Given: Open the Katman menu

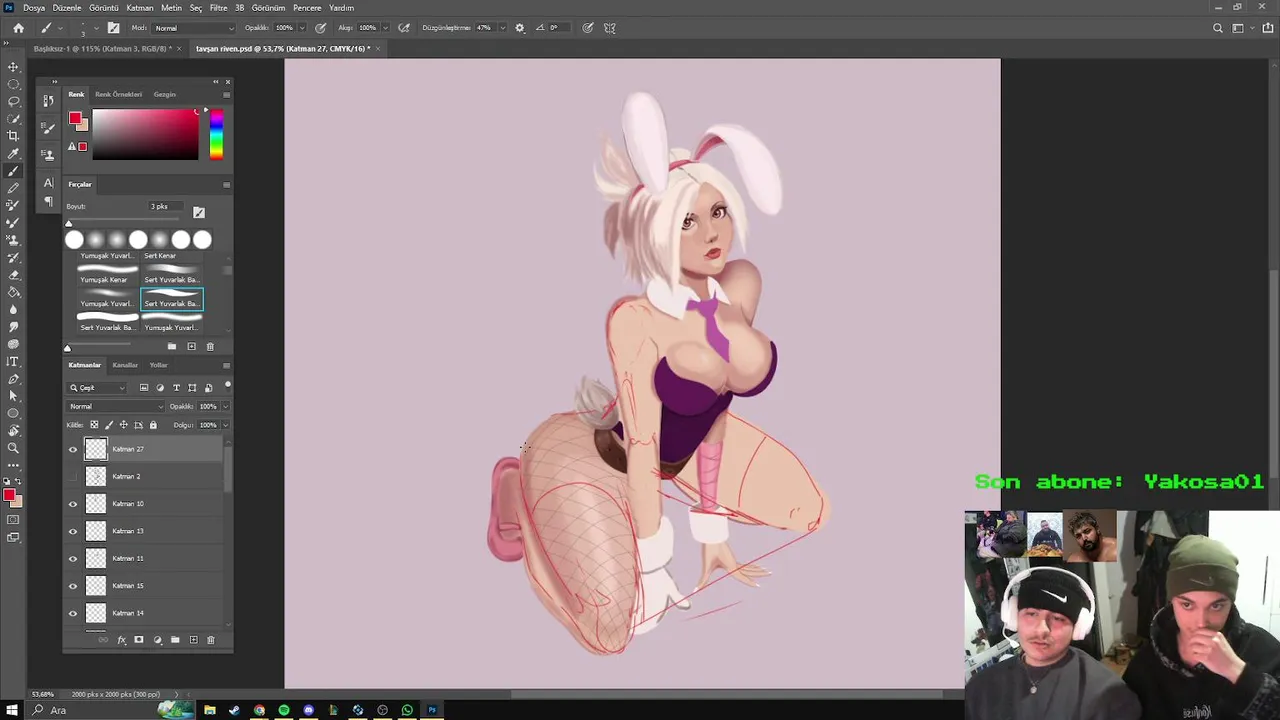Looking at the screenshot, I should pyautogui.click(x=139, y=8).
